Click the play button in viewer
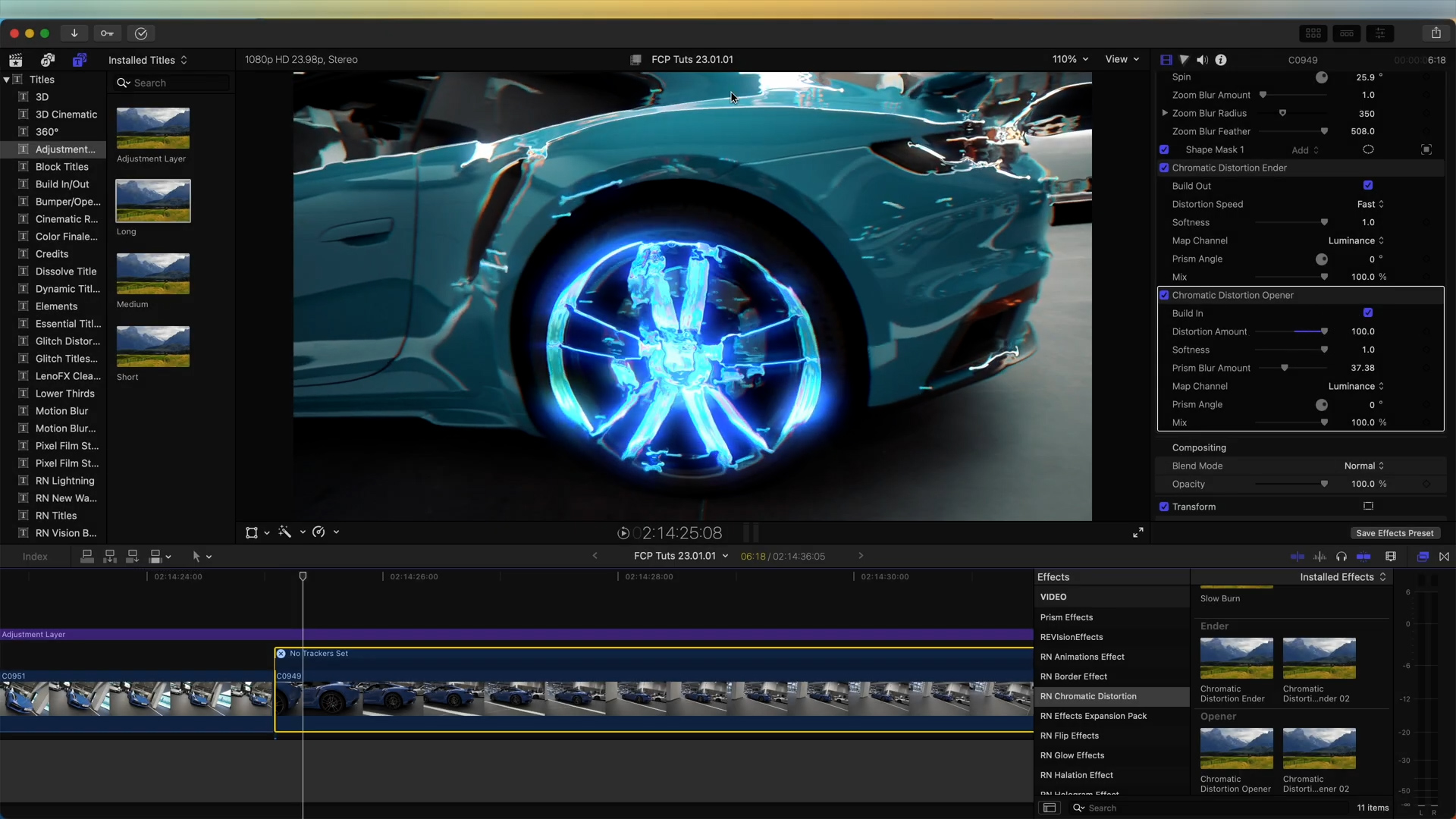The height and width of the screenshot is (819, 1456). click(623, 533)
